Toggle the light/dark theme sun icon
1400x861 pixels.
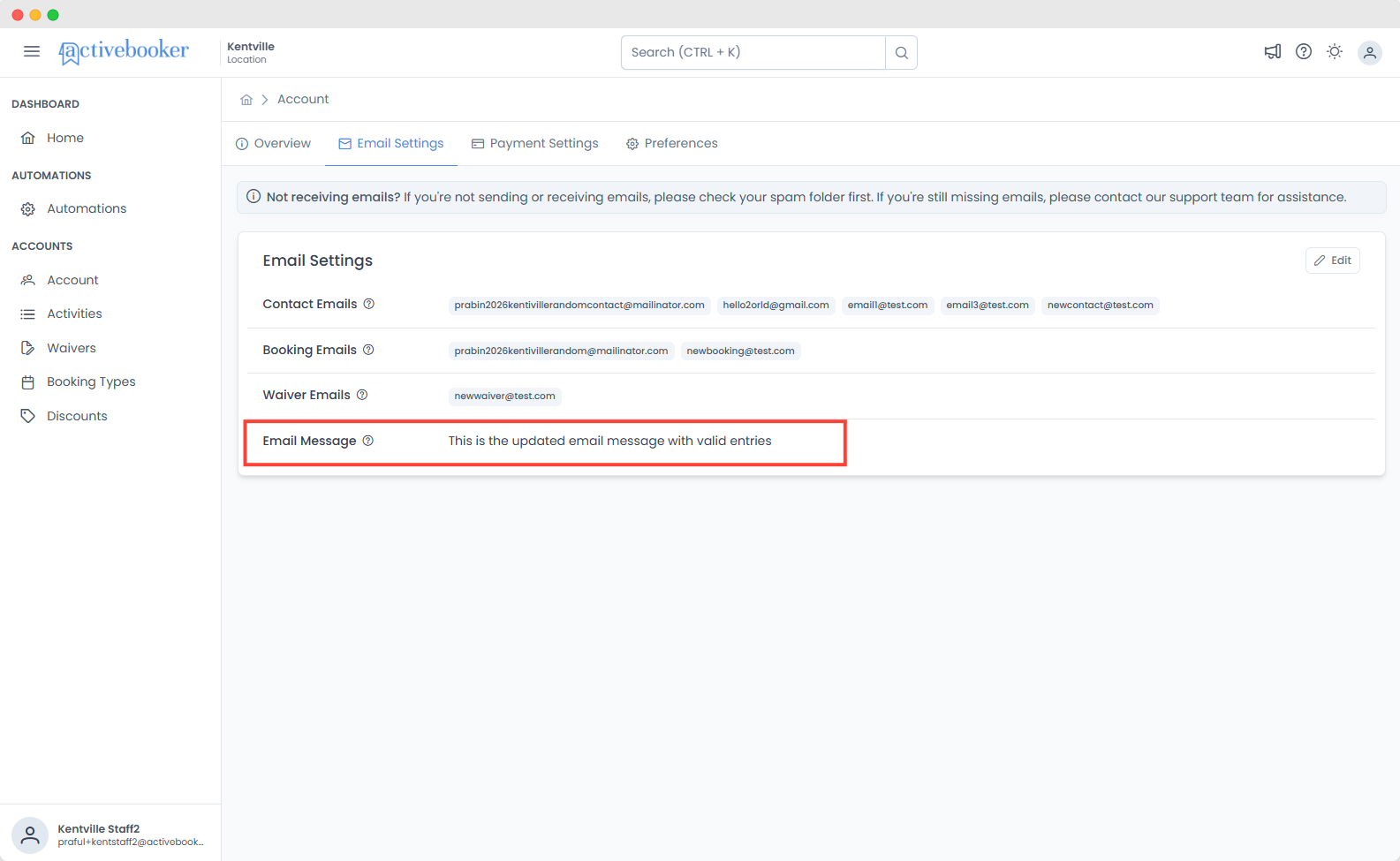click(1335, 51)
